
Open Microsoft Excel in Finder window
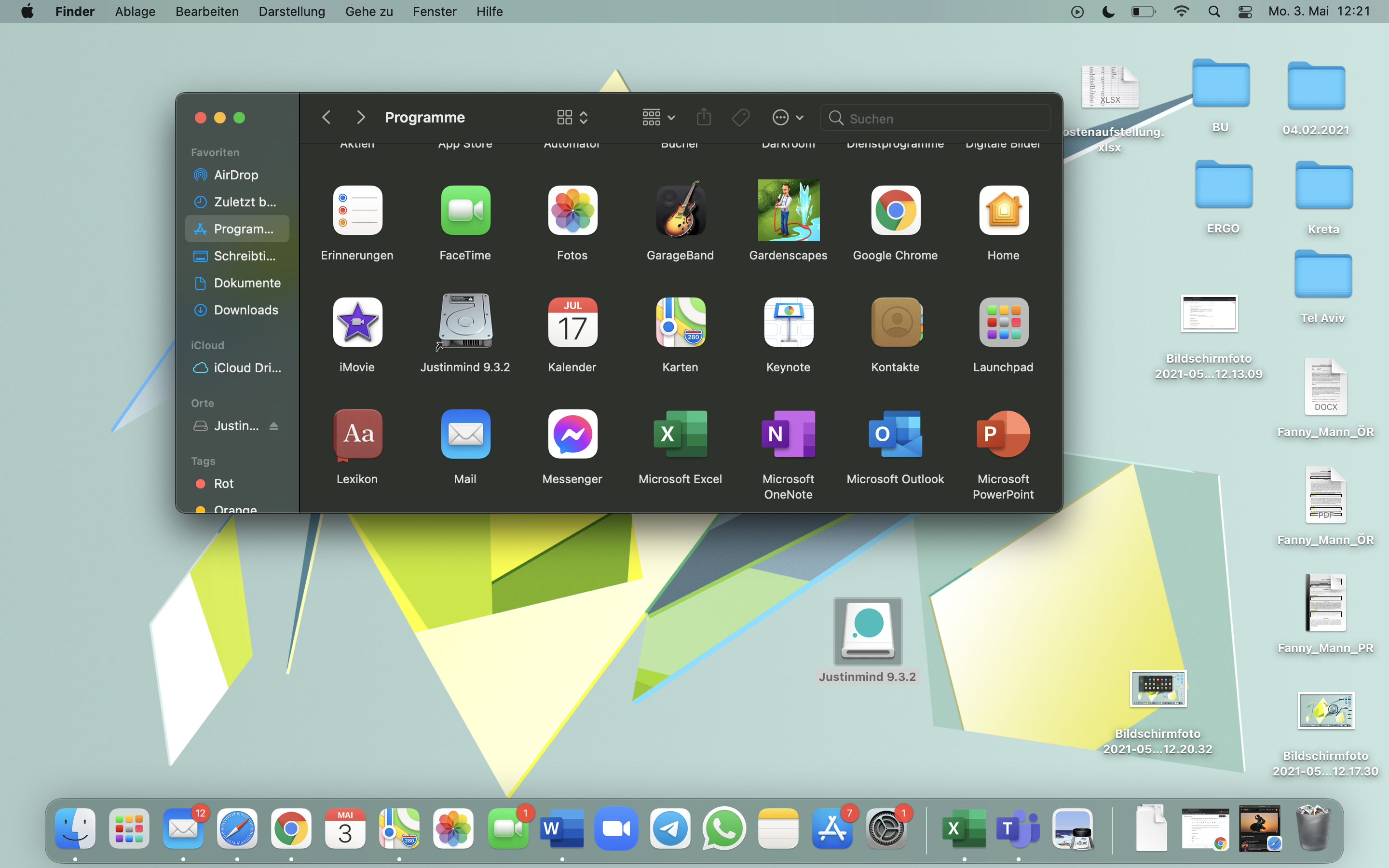680,434
